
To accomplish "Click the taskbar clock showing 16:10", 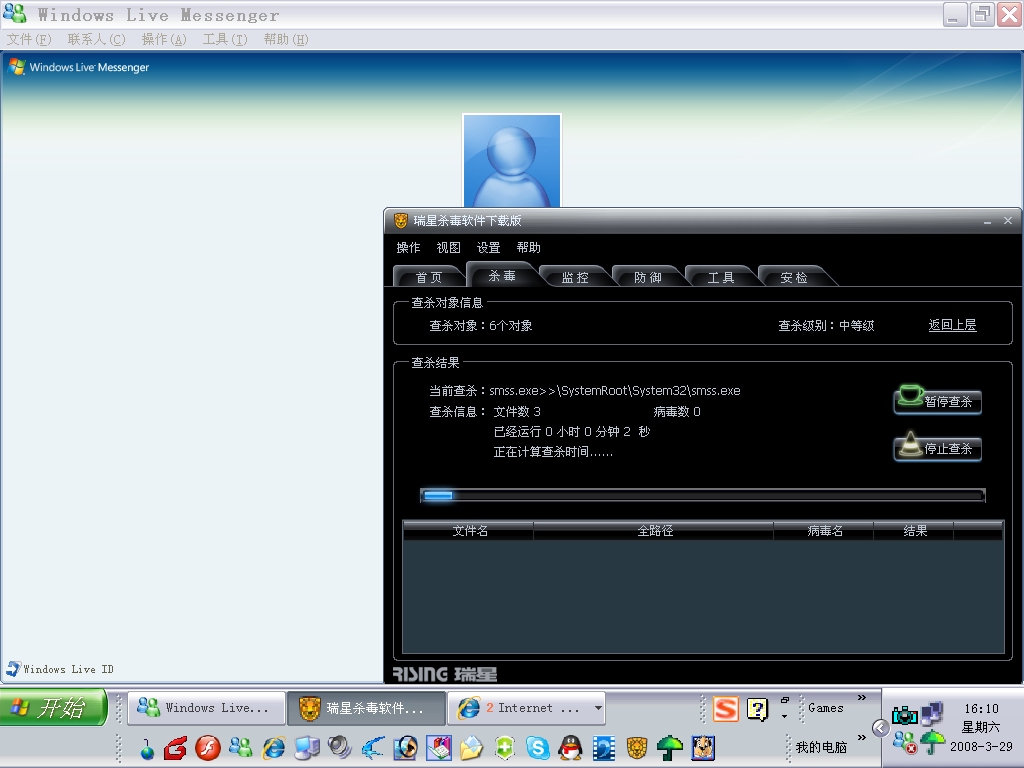I will 981,709.
